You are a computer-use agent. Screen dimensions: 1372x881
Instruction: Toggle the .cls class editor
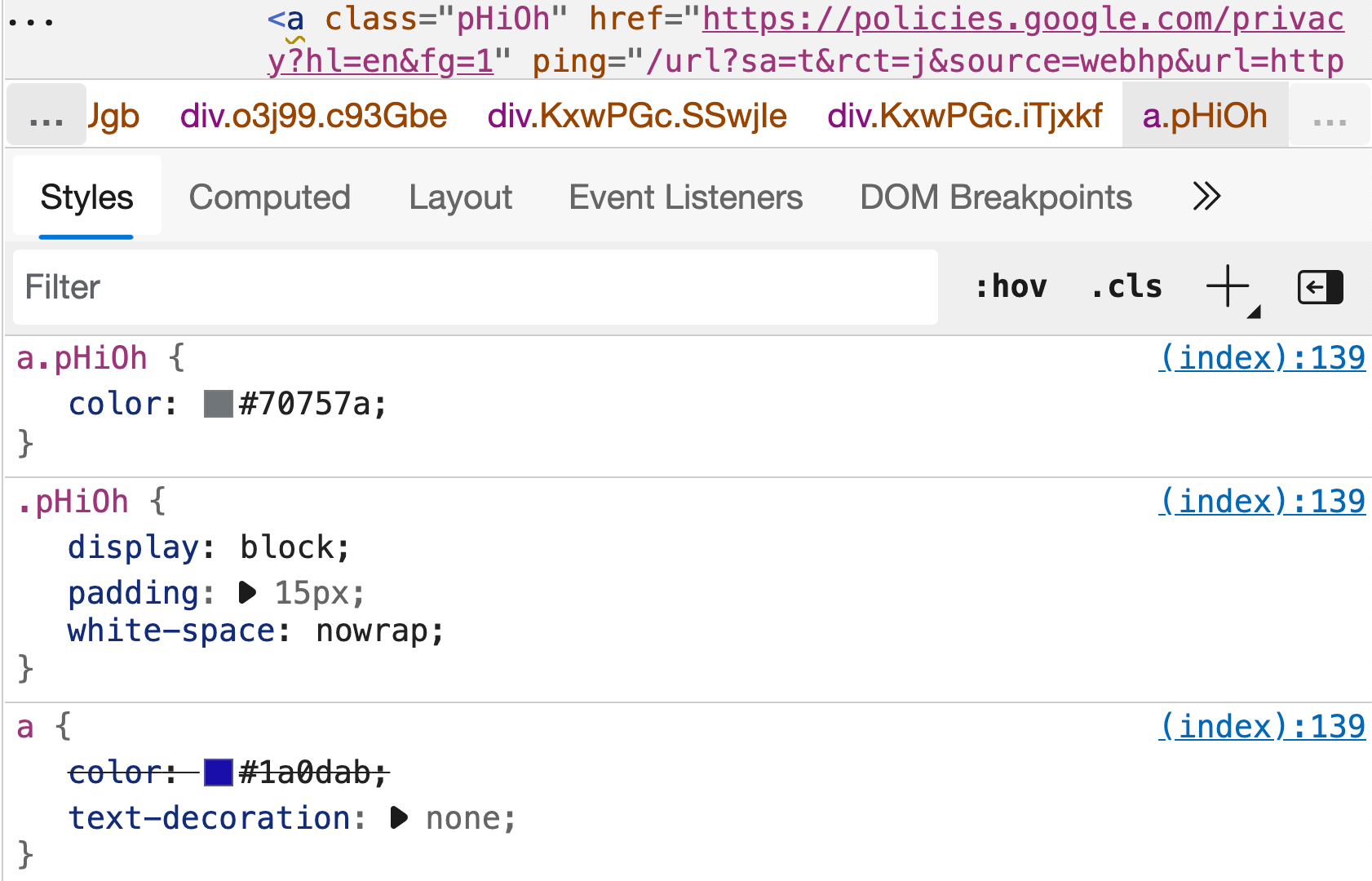(1126, 286)
